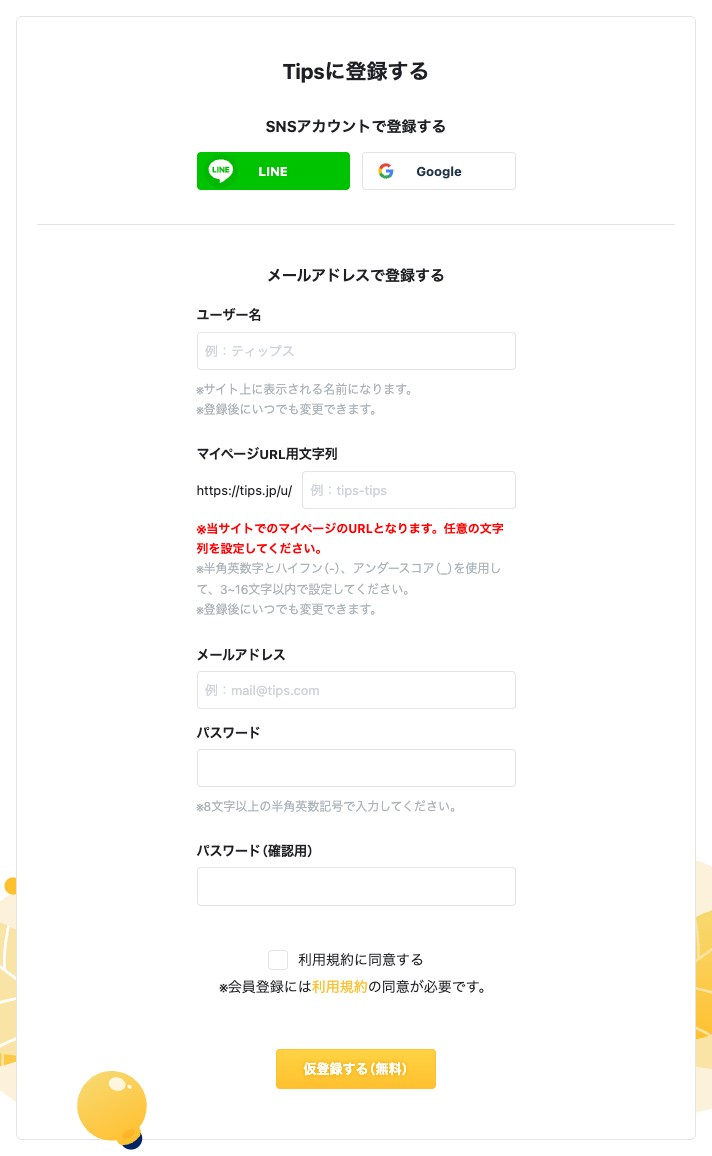Click the https://tips.jp/u/ prefix text
This screenshot has height=1156, width=712.
coord(245,490)
